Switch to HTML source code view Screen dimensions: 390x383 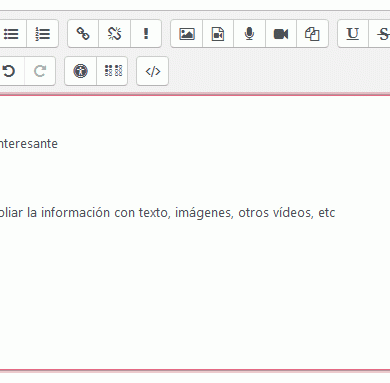[x=153, y=71]
